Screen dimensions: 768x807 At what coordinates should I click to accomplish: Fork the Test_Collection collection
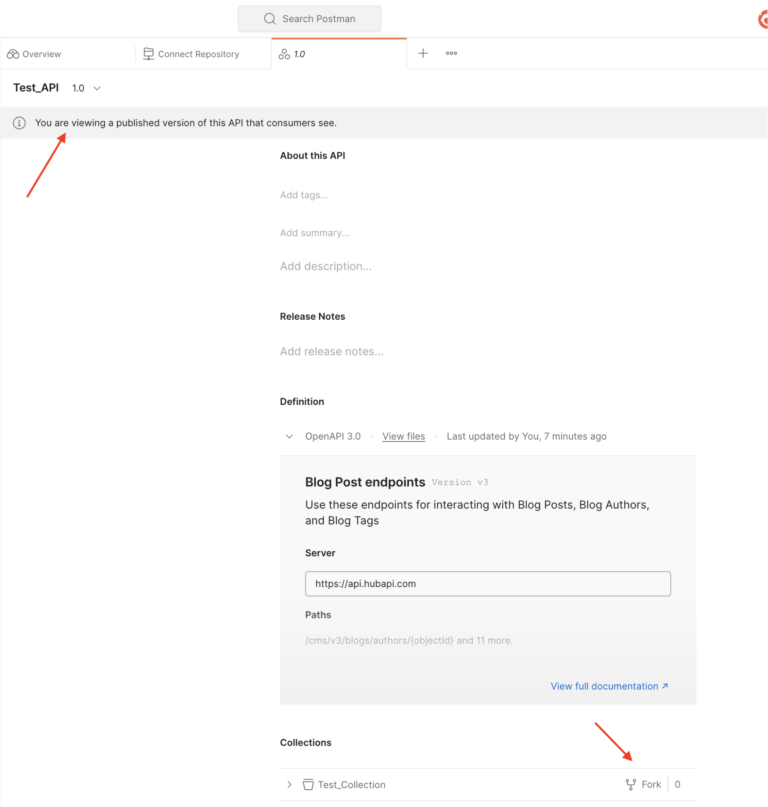(643, 784)
